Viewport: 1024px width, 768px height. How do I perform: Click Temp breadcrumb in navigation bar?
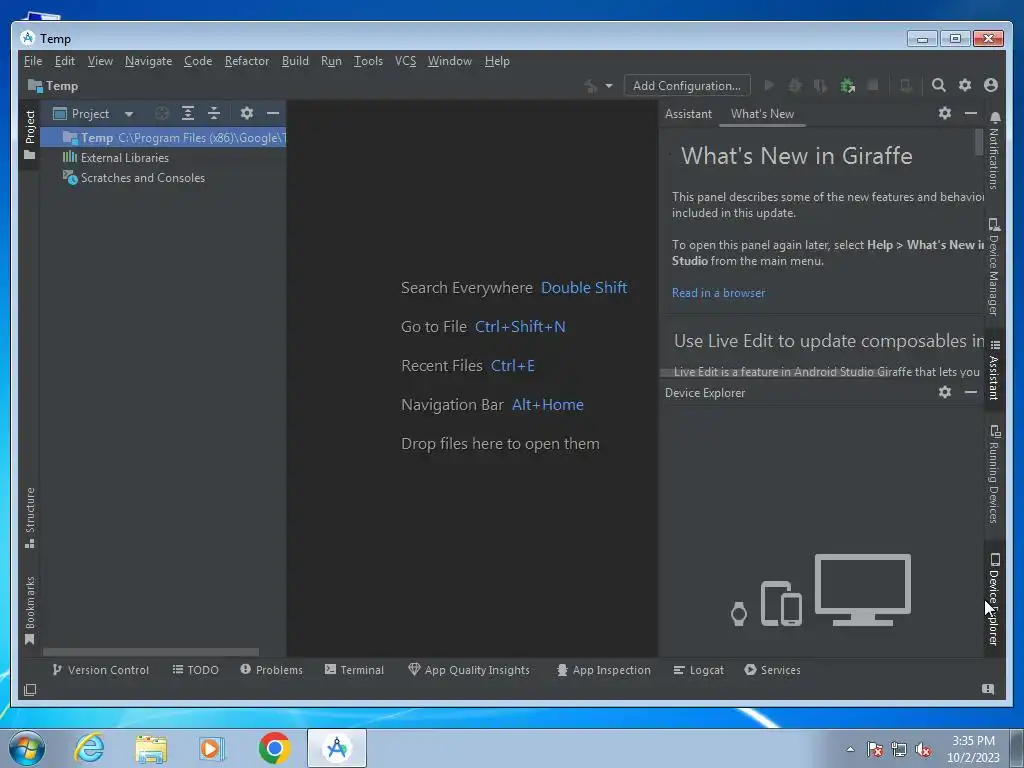coord(53,86)
